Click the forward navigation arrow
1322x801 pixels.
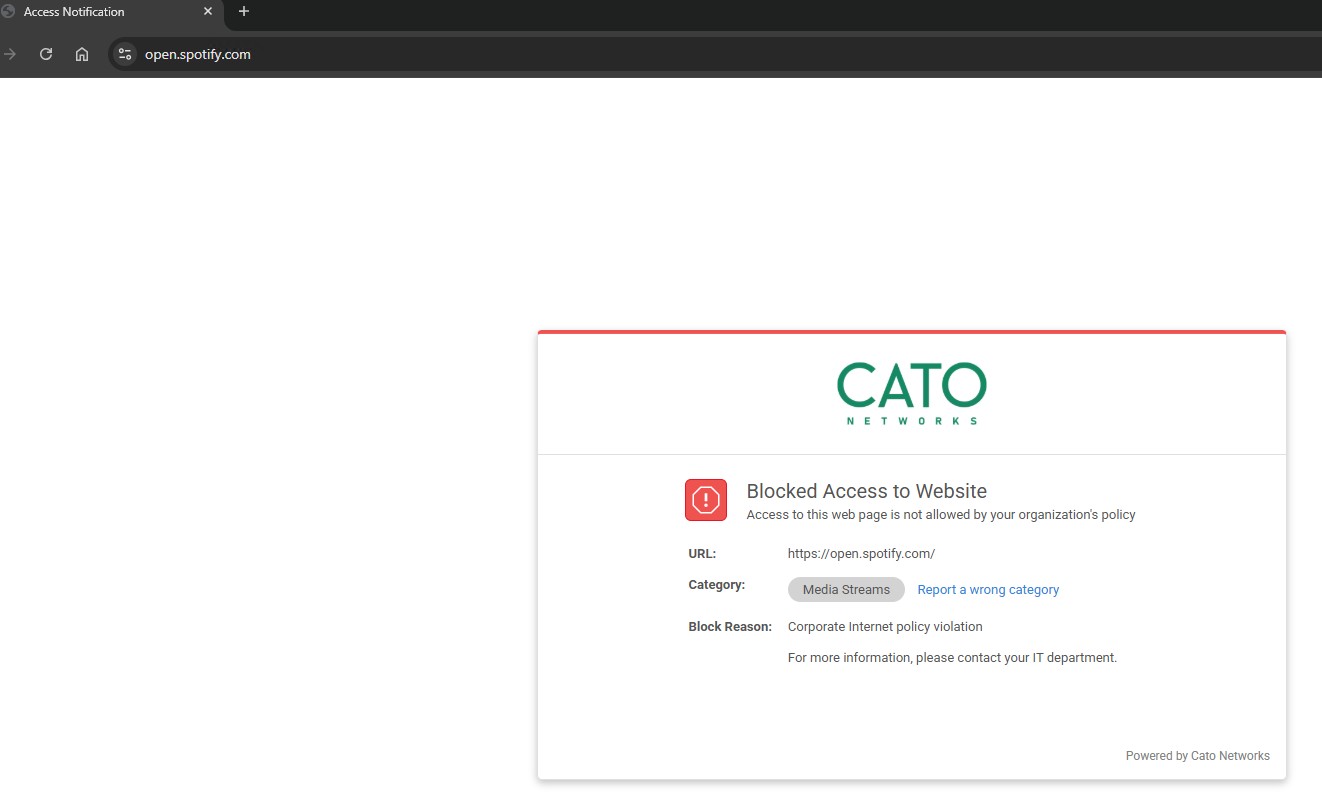pyautogui.click(x=11, y=54)
